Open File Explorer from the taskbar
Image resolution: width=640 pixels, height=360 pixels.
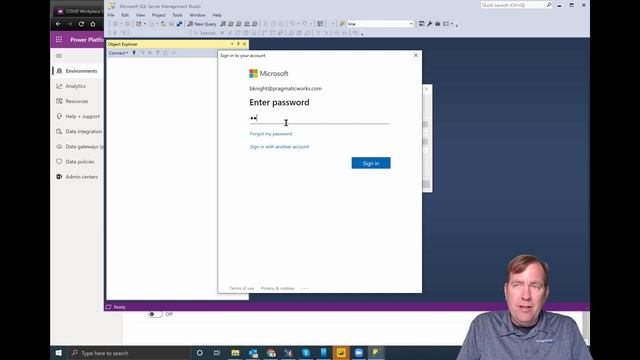(235, 353)
